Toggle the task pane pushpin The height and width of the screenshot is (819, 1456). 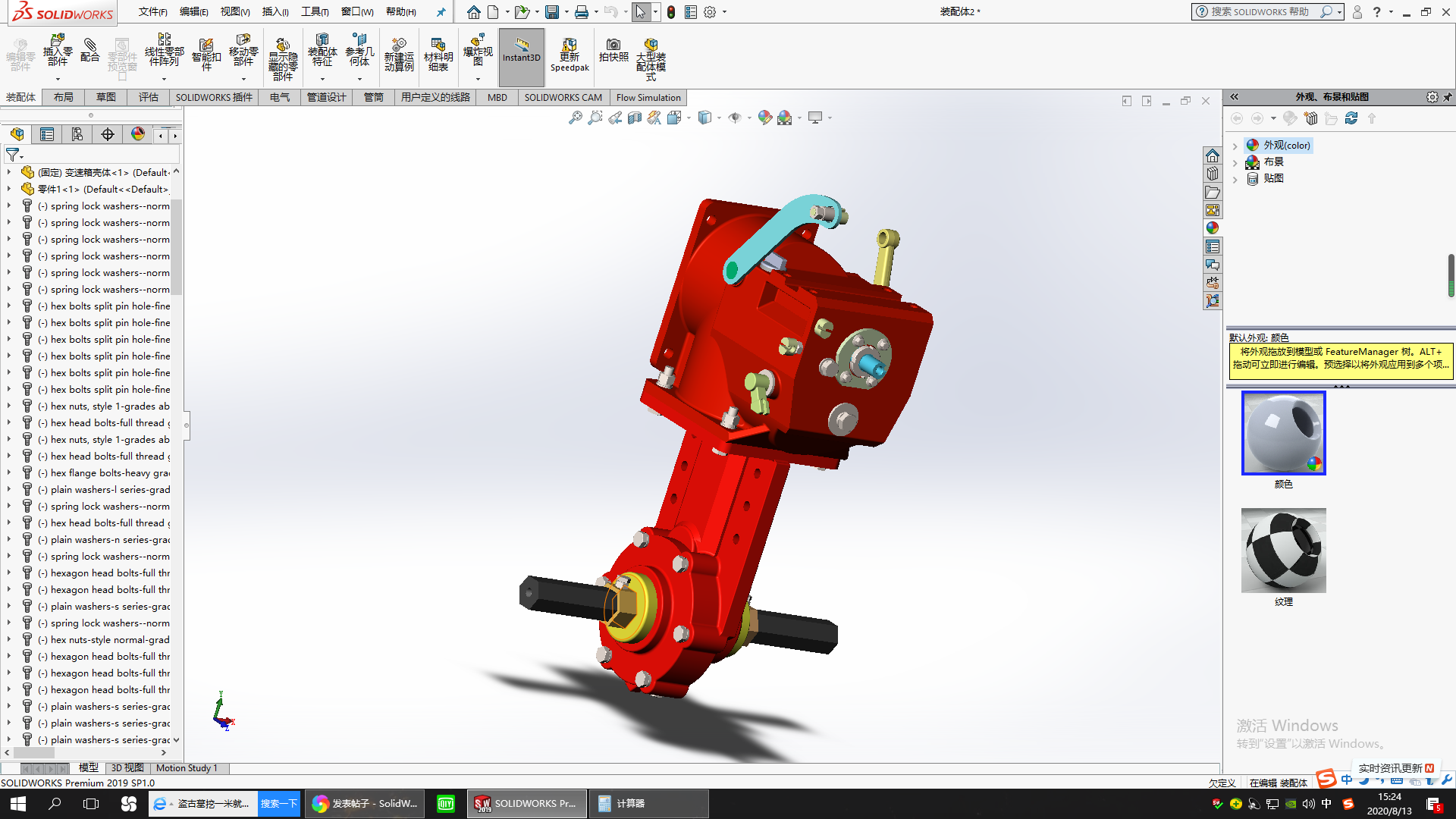coord(1448,97)
